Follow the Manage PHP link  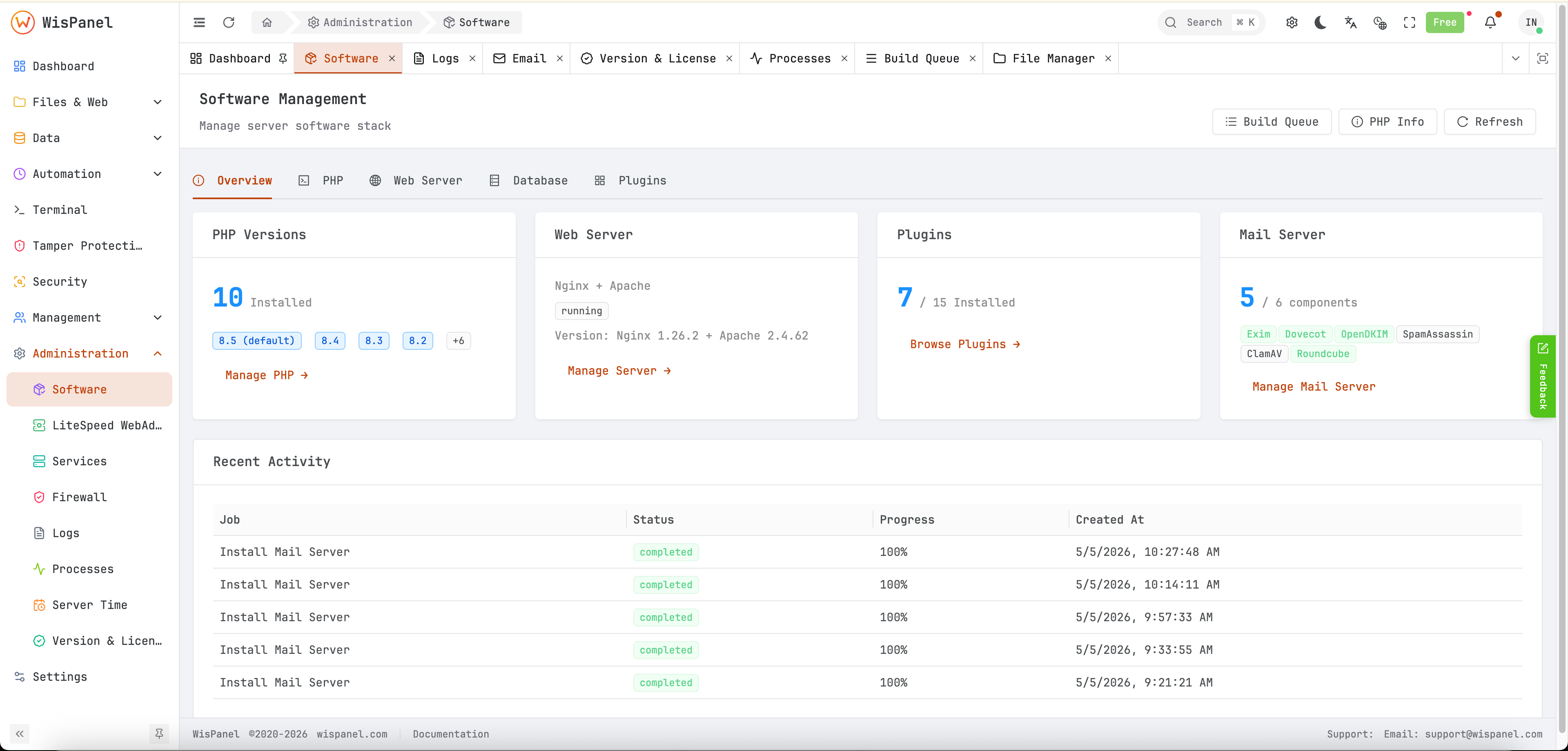tap(267, 375)
